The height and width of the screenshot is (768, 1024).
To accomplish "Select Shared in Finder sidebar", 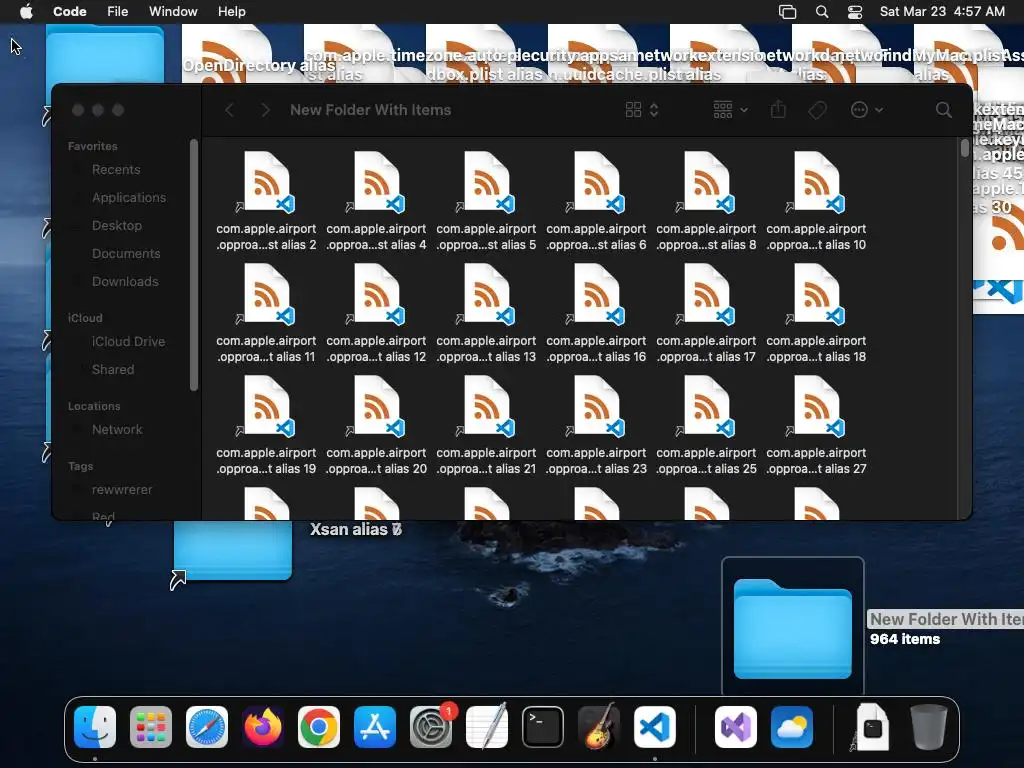I will pyautogui.click(x=112, y=370).
